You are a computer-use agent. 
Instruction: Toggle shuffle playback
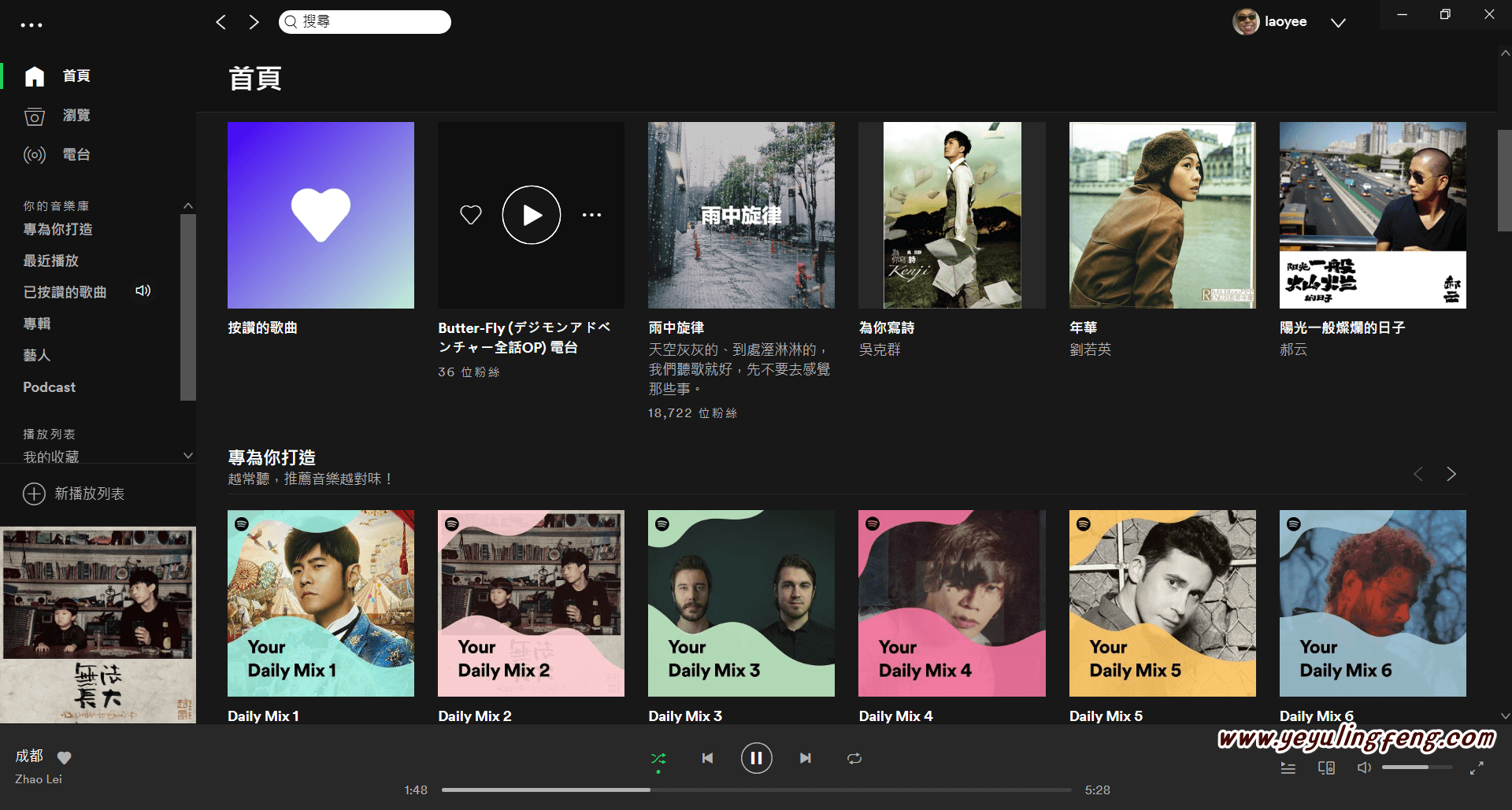pyautogui.click(x=658, y=759)
